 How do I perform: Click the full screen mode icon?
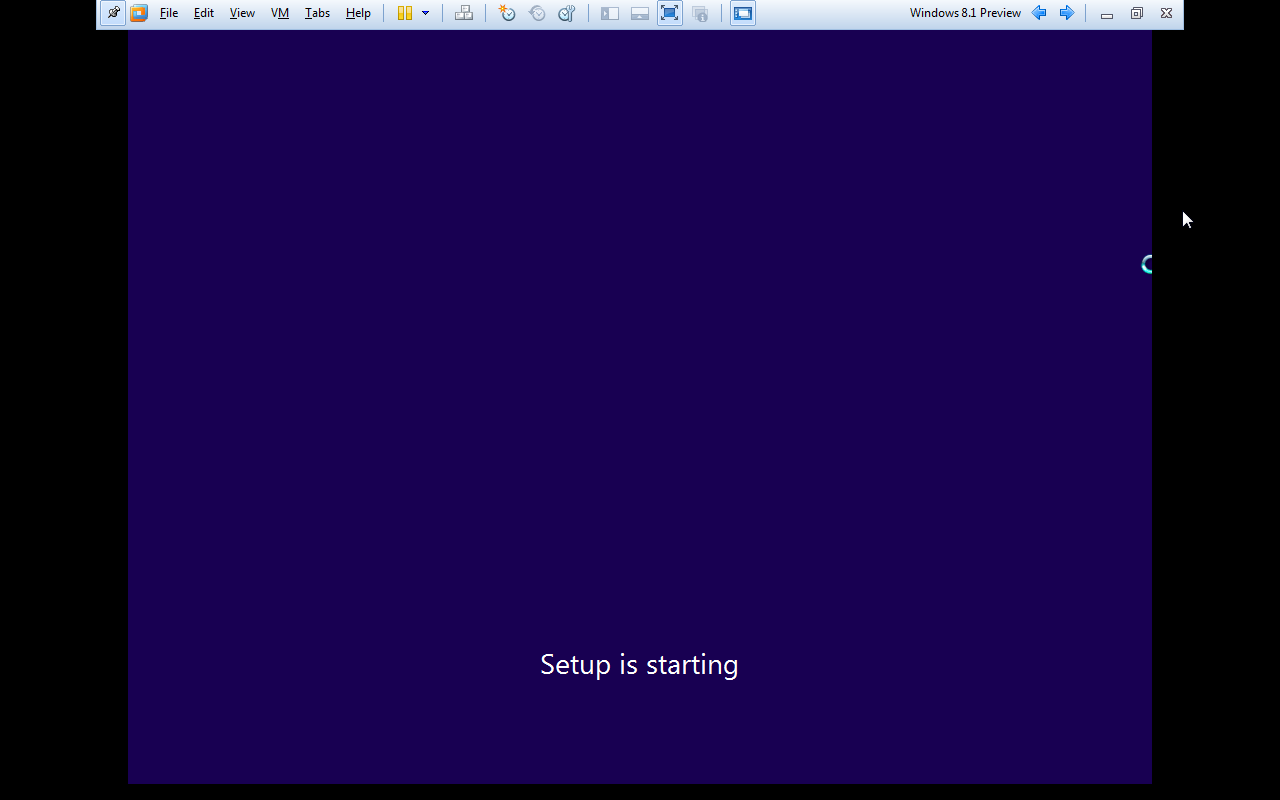[x=670, y=13]
